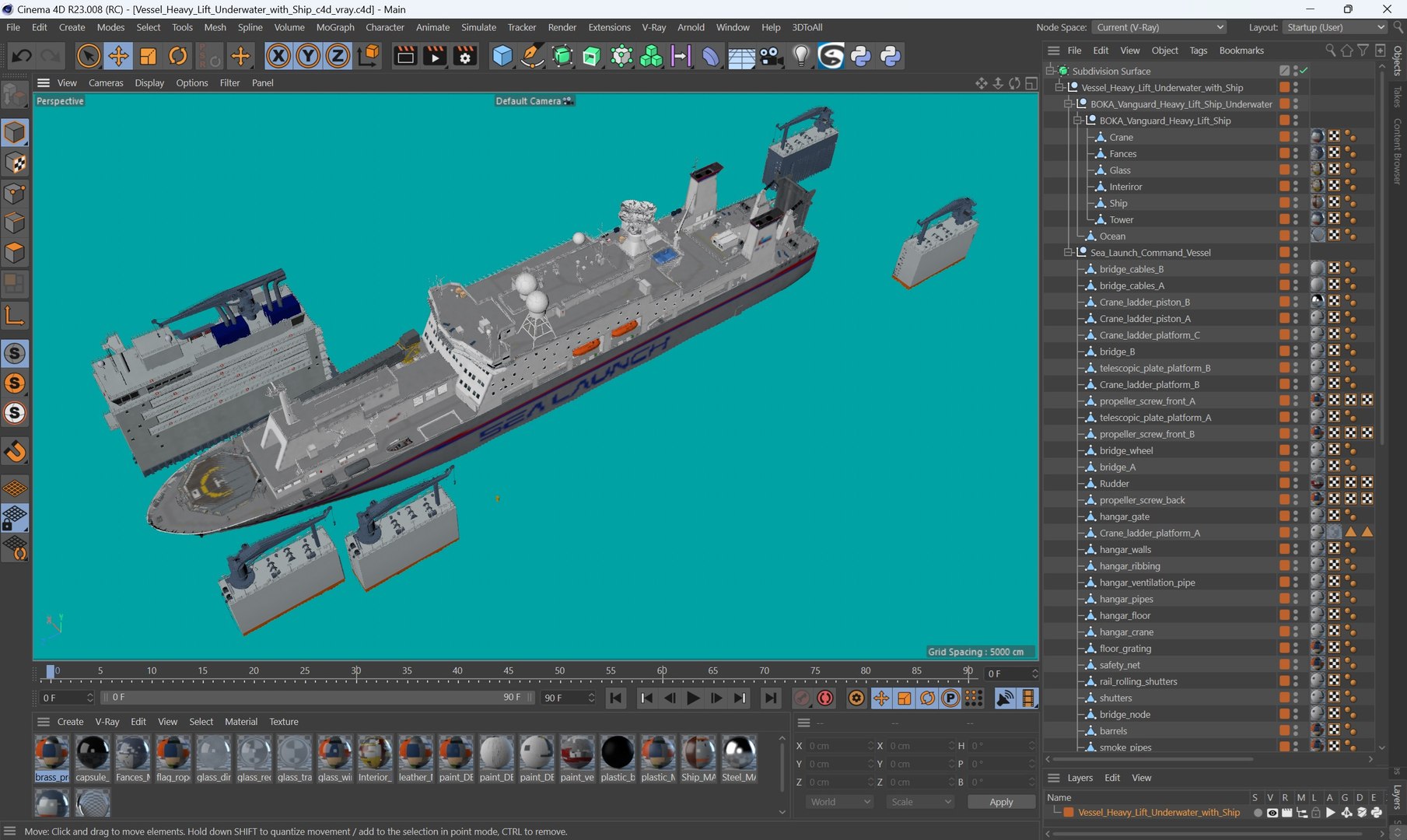
Task: Toggle X axis lock
Action: coord(278,56)
